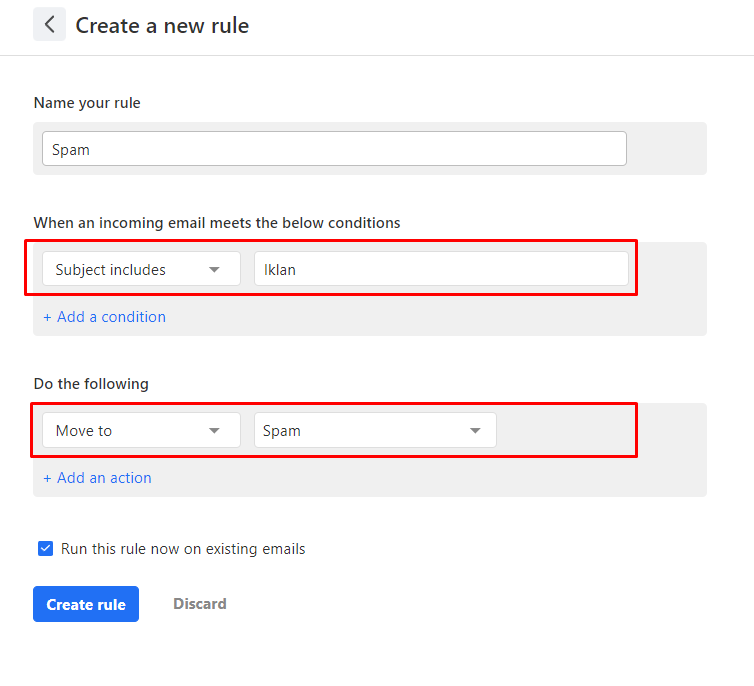The height and width of the screenshot is (686, 754).
Task: Click the 'Run this rule now on existing emails' label
Action: pyautogui.click(x=183, y=549)
